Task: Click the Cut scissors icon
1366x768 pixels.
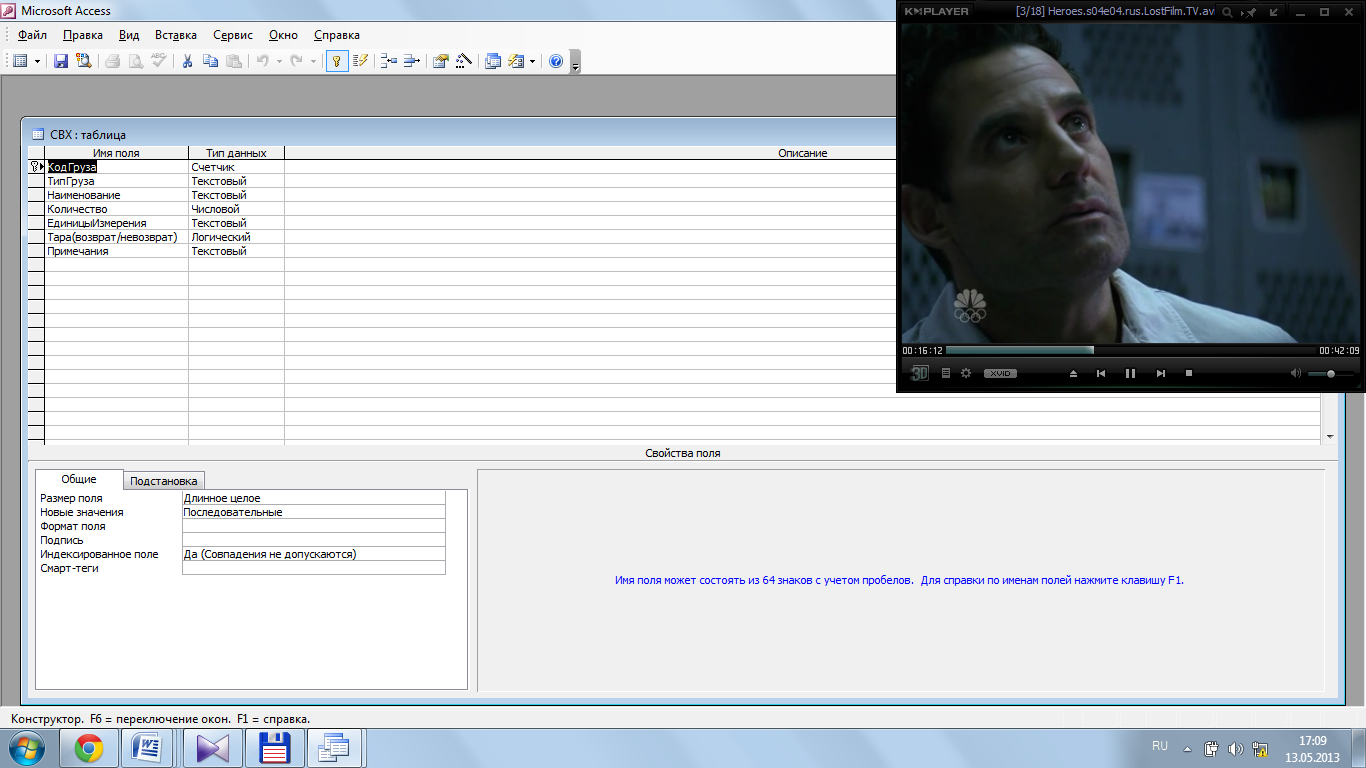Action: (187, 61)
